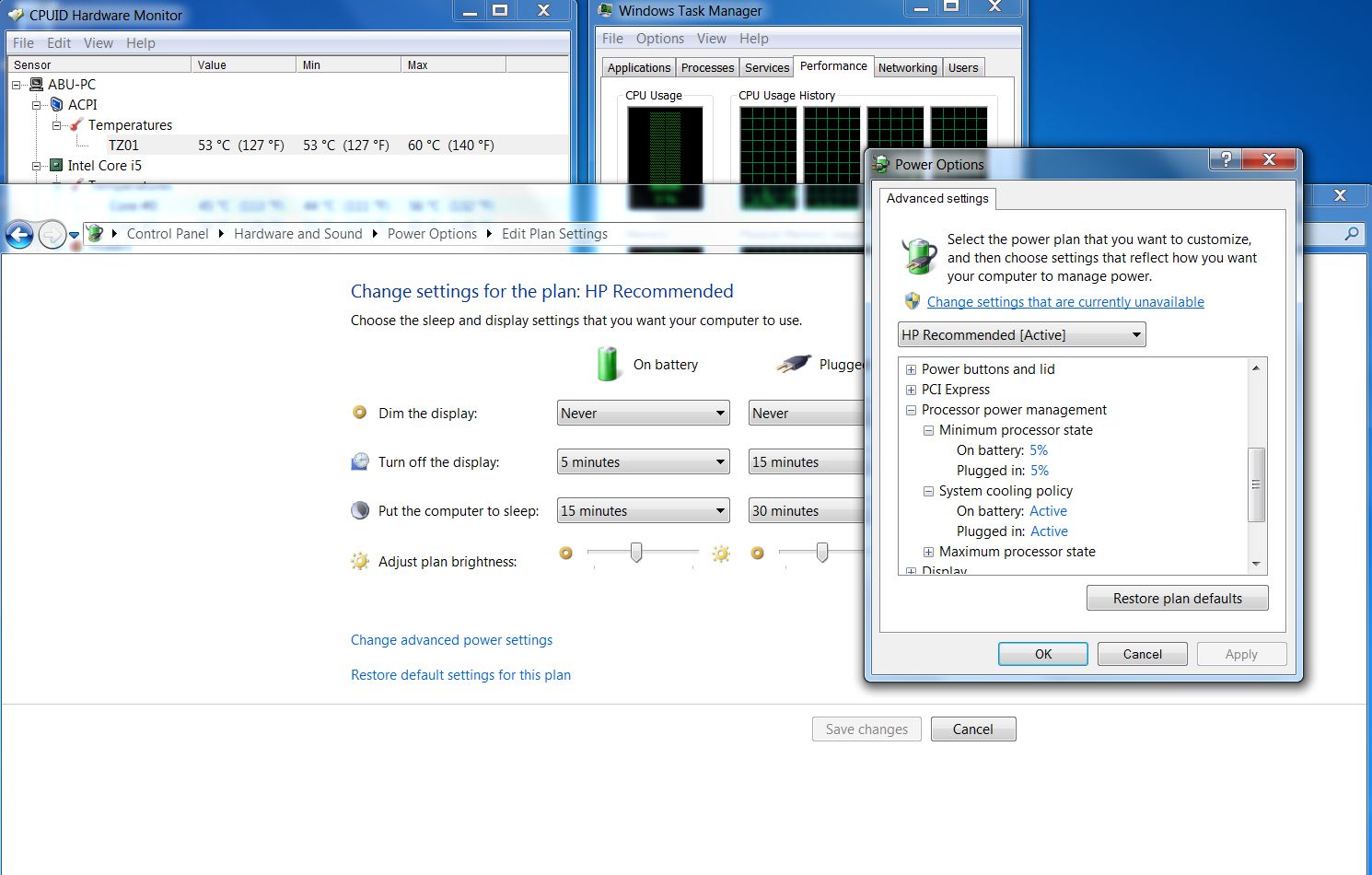1372x875 pixels.
Task: Open the File menu in Hardware Monitor
Action: pos(23,43)
